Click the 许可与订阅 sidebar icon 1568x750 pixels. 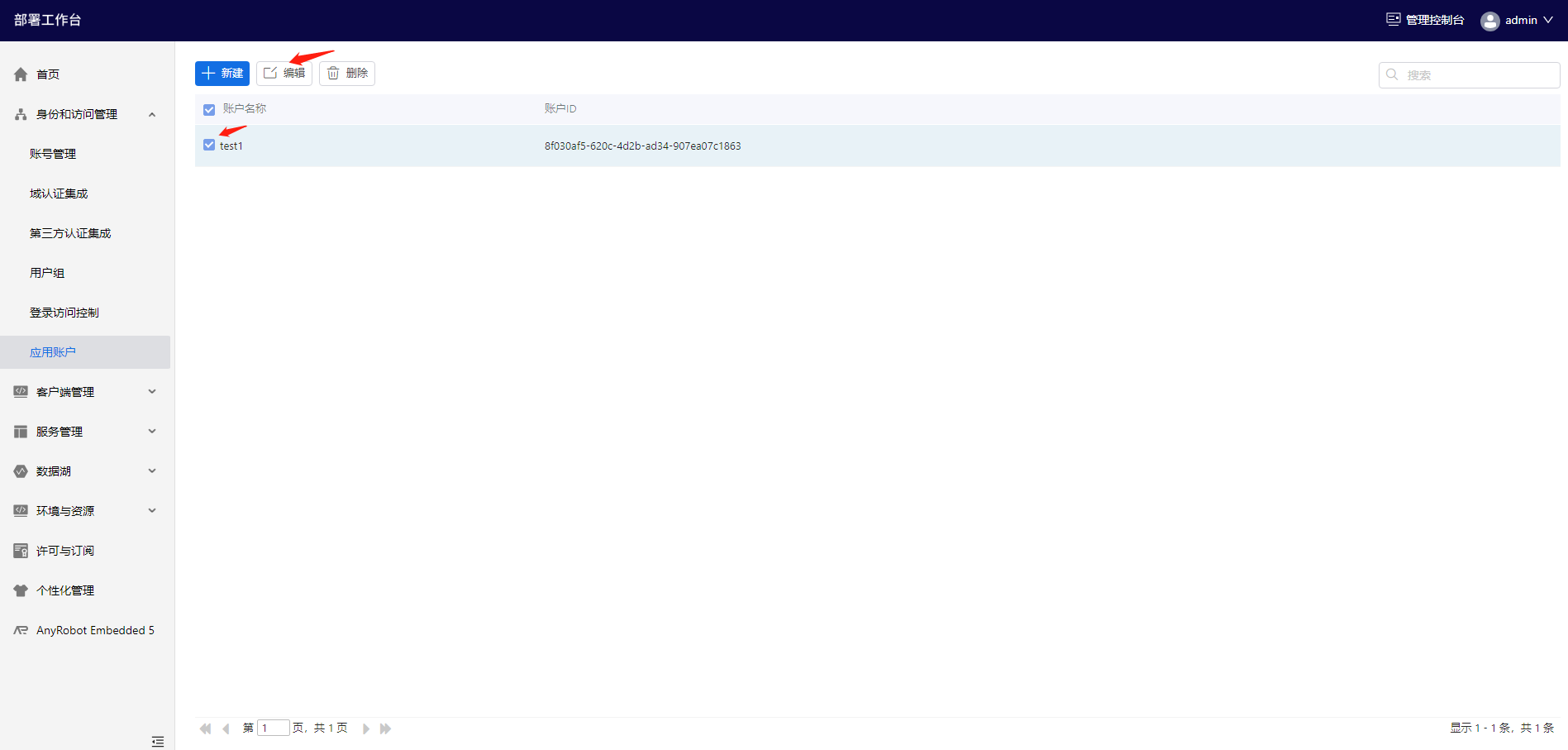(21, 551)
